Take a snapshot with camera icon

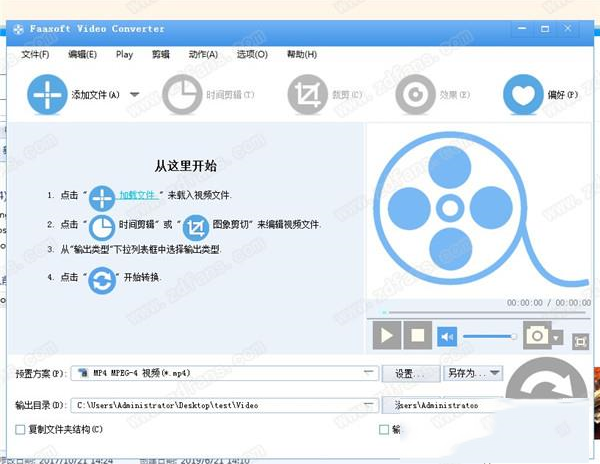[537, 335]
